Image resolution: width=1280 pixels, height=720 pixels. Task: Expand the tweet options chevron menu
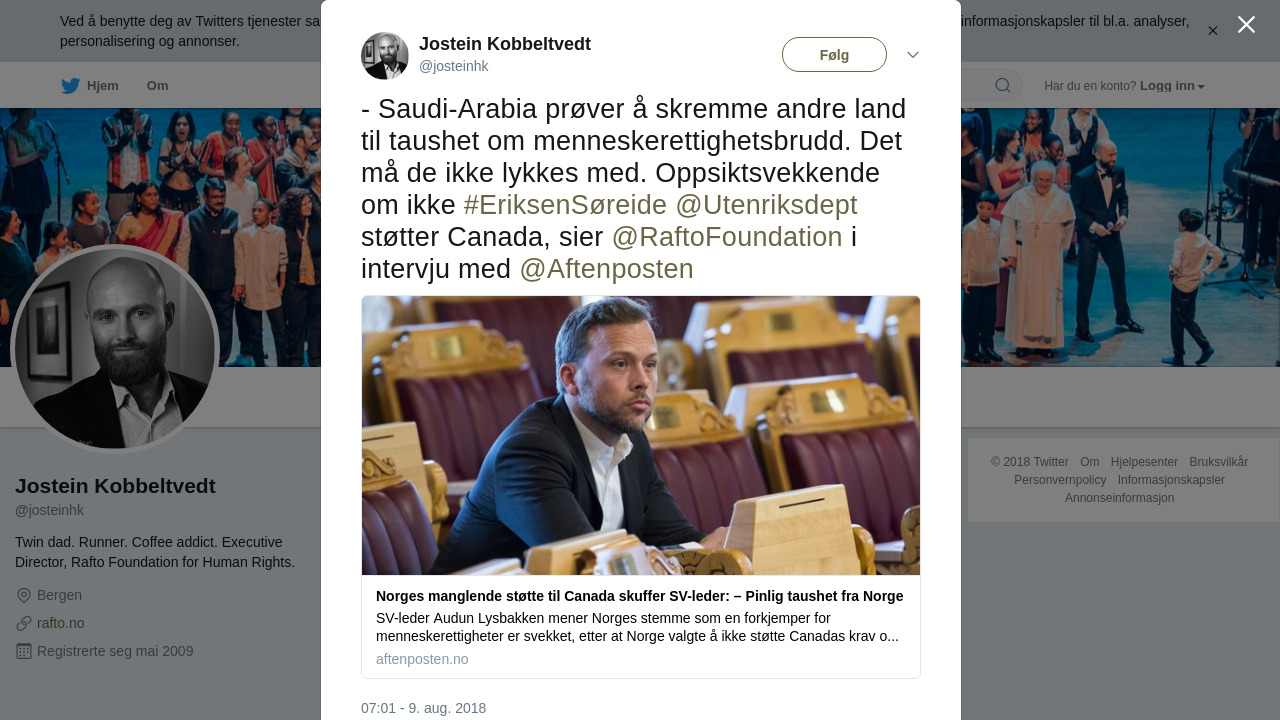[913, 55]
